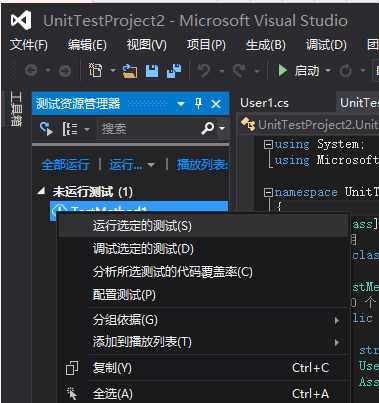The image size is (379, 403).
Task: Choose 全选(A) from context menu
Action: pos(203,394)
